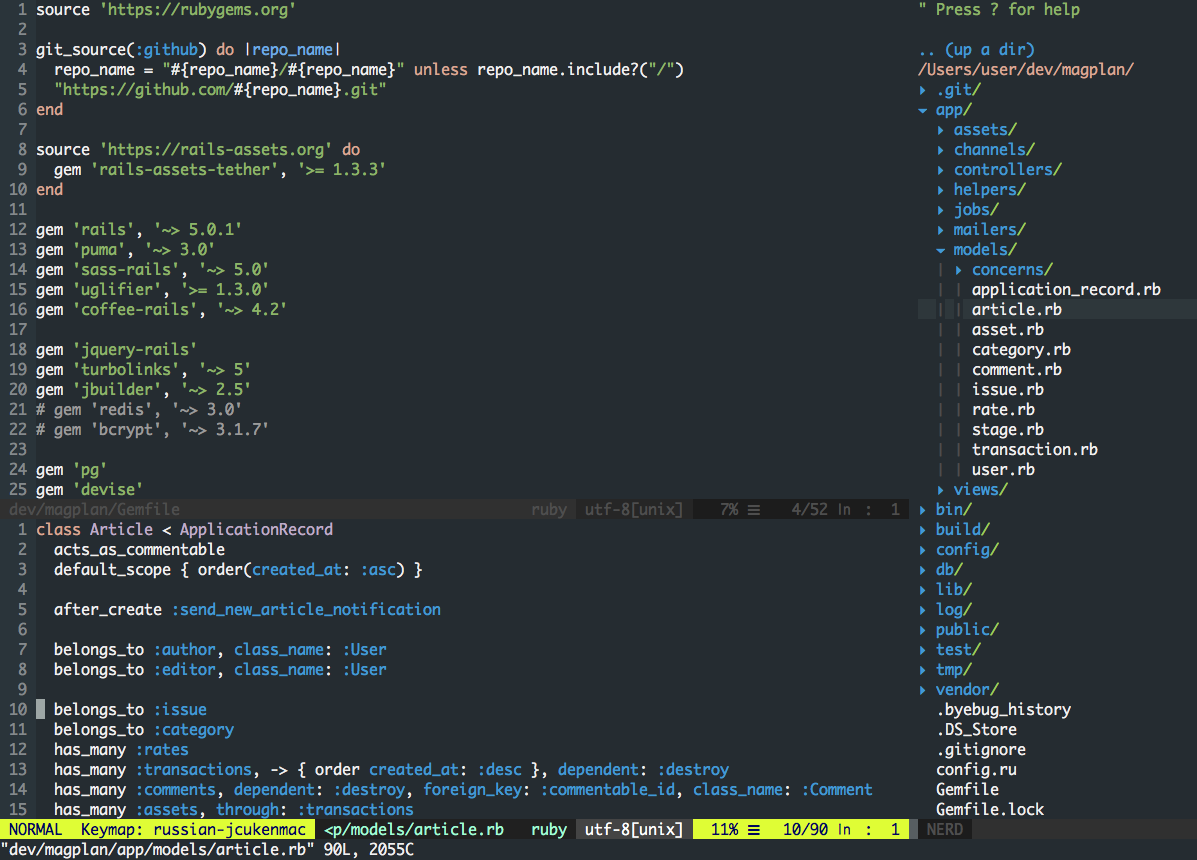This screenshot has height=860, width=1197.
Task: Collapse the app directory arrow
Action: pos(923,110)
